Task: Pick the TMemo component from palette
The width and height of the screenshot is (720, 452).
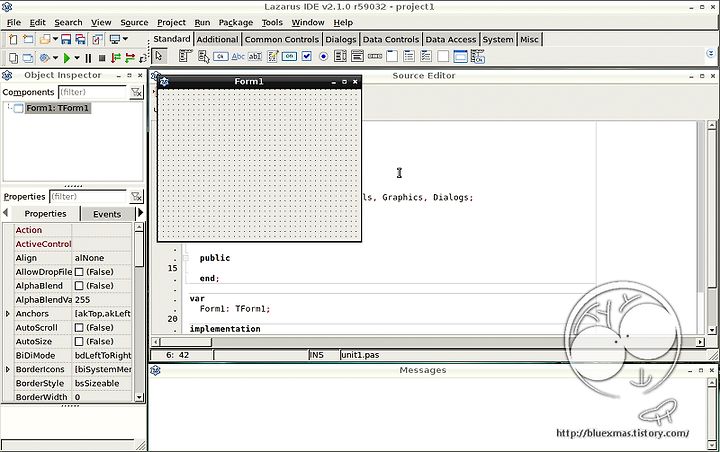Action: [x=273, y=56]
